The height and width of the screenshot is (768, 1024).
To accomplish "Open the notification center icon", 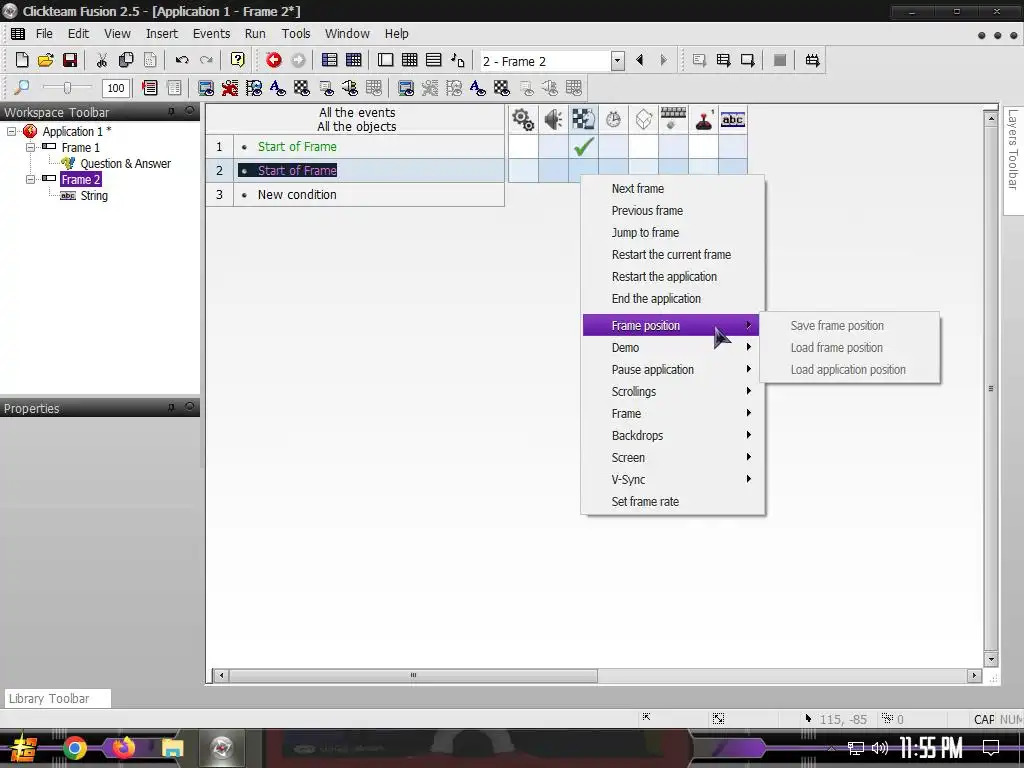I will pos(991,748).
